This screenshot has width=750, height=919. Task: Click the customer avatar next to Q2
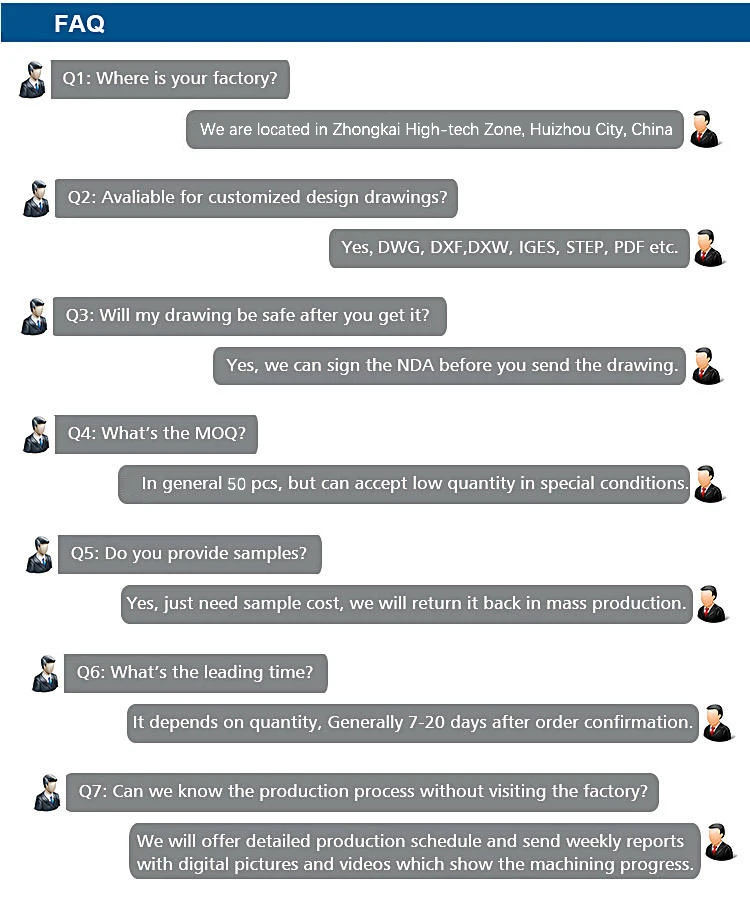click(x=36, y=198)
